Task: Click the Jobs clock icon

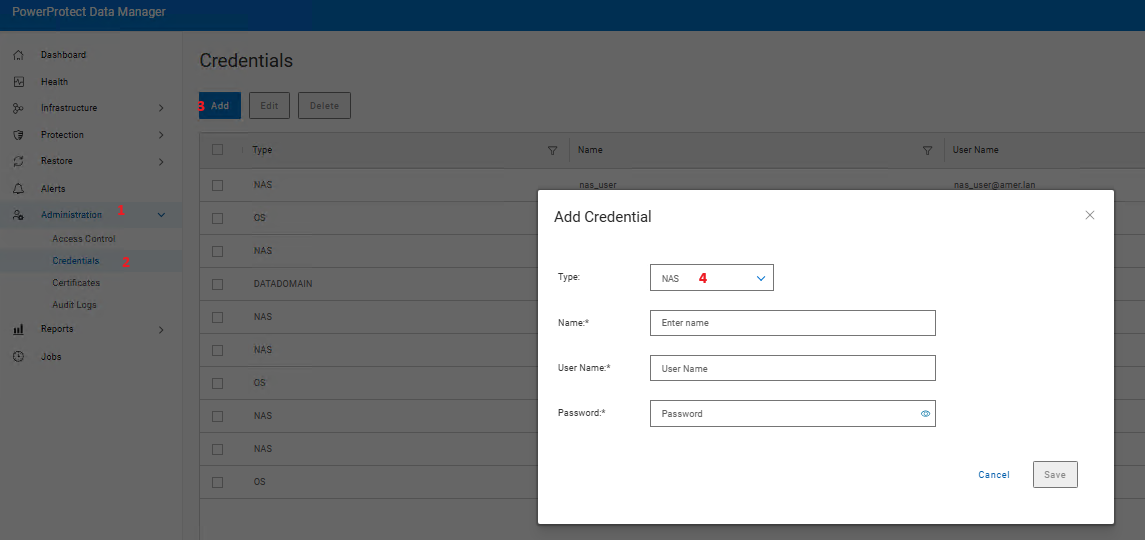Action: (18, 357)
